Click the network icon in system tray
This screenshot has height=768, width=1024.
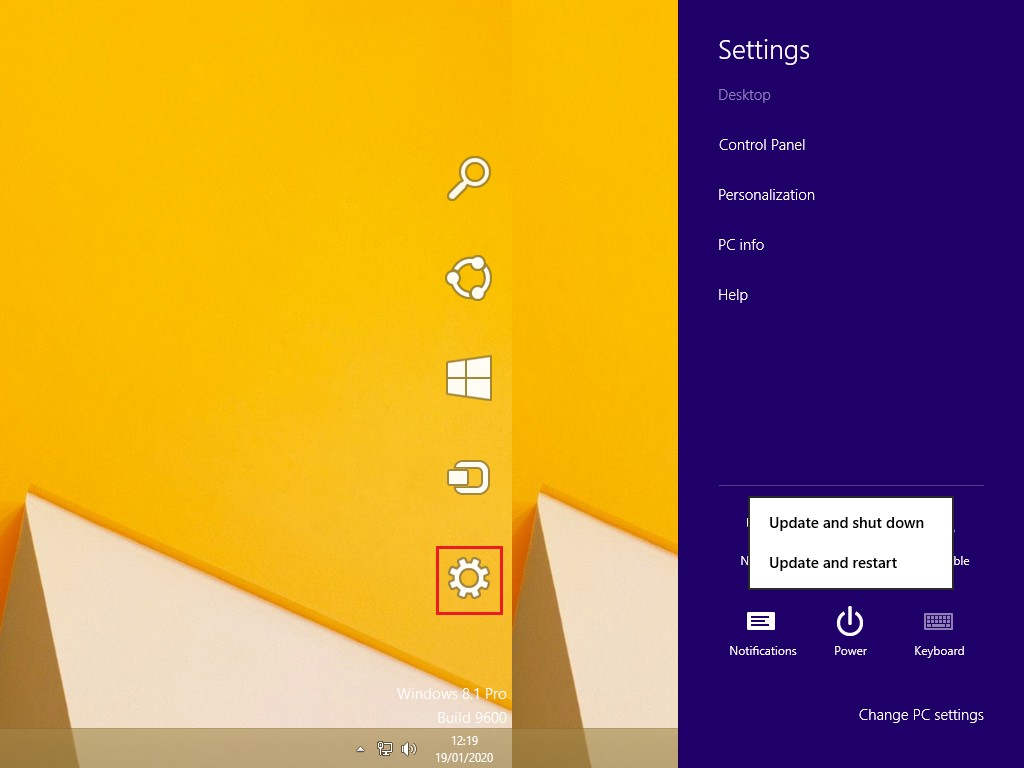385,748
